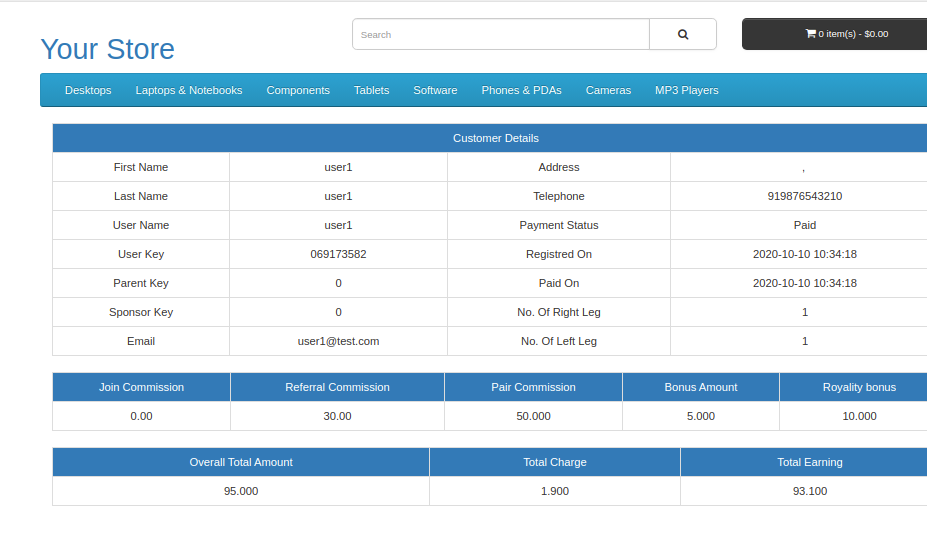This screenshot has width=927, height=536.
Task: Click the Customer Details header
Action: tap(495, 138)
